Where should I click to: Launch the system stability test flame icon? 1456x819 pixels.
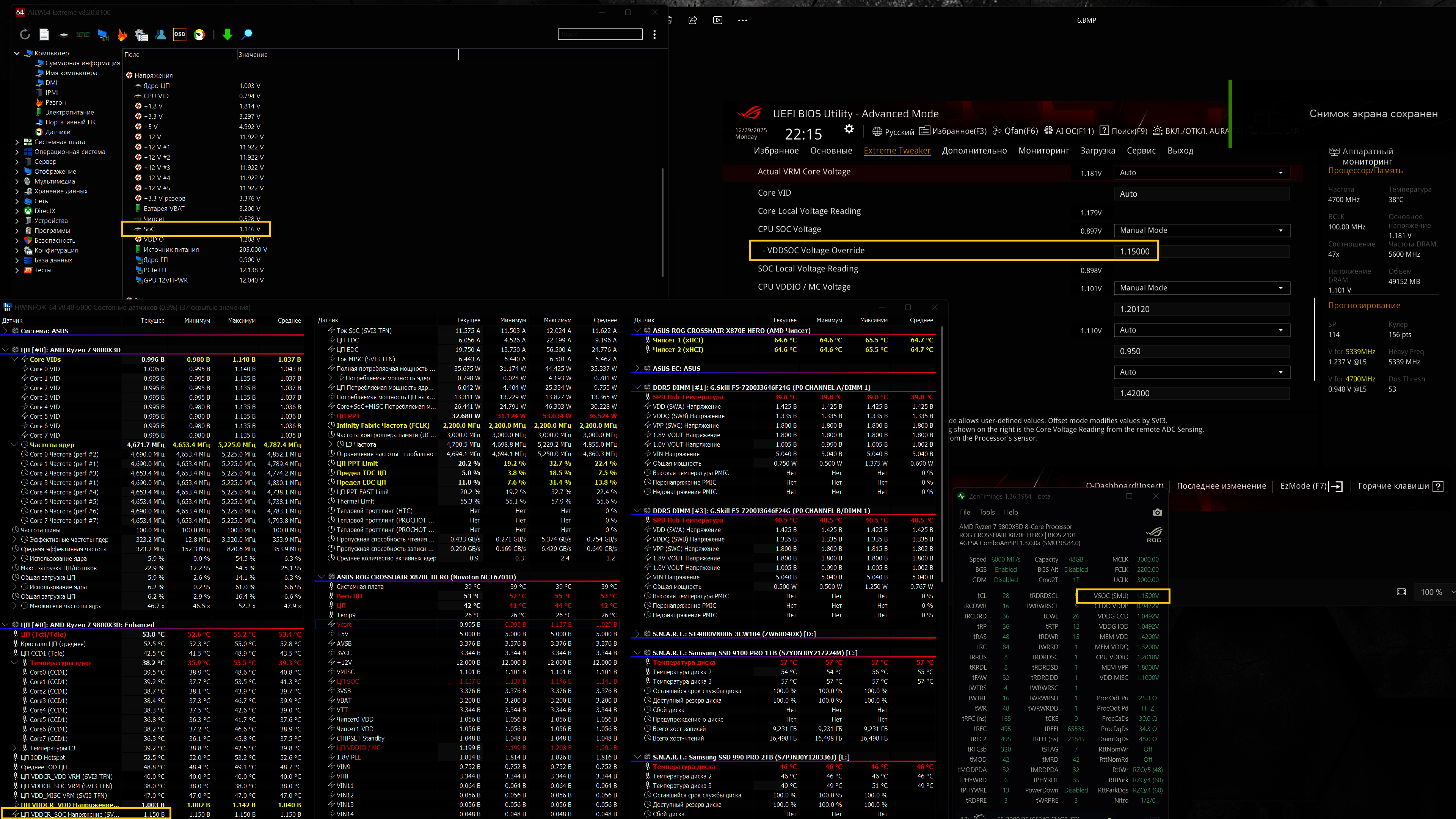pyautogui.click(x=122, y=35)
